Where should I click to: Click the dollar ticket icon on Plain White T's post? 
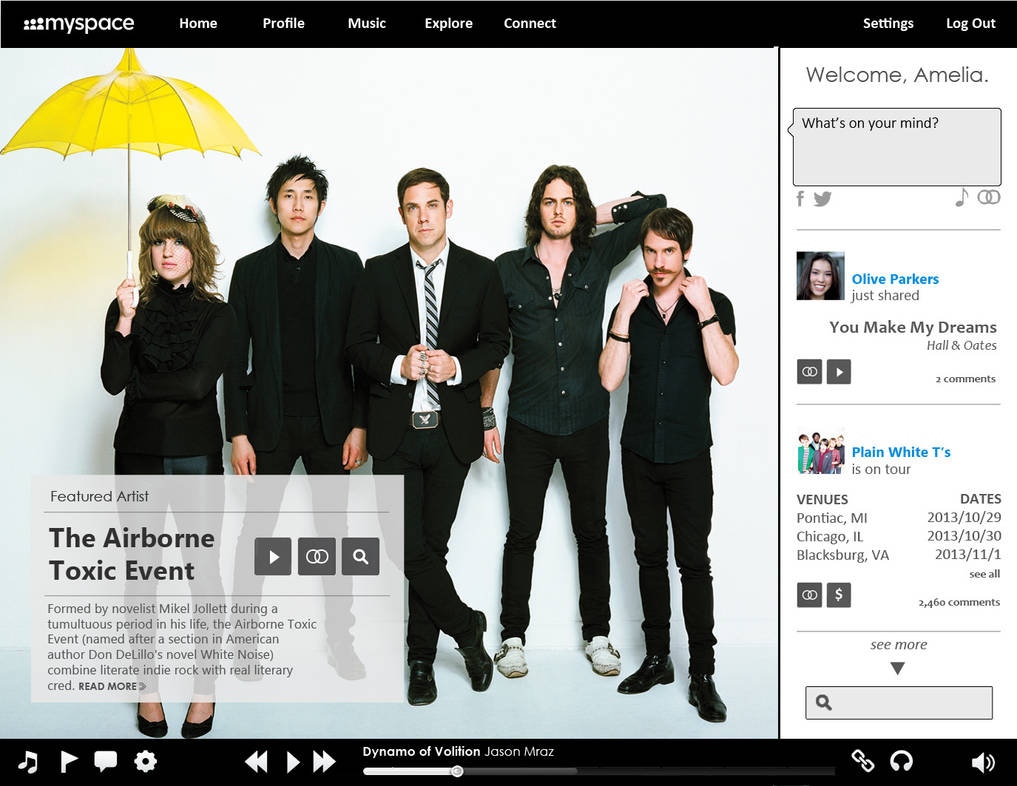(838, 594)
